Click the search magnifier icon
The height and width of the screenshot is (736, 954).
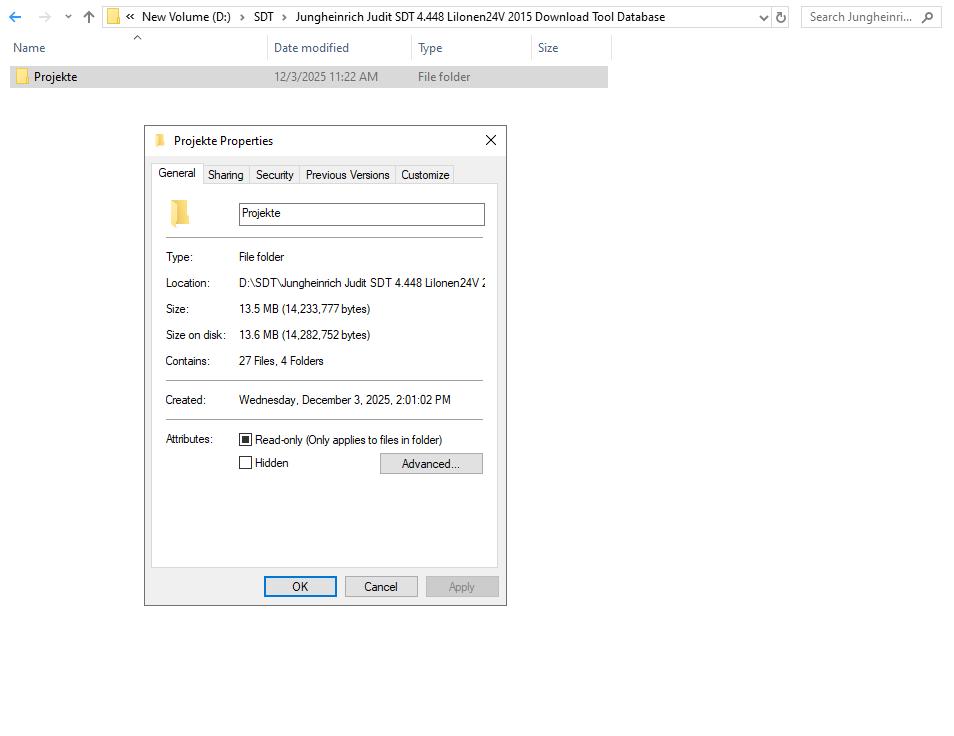coord(927,17)
